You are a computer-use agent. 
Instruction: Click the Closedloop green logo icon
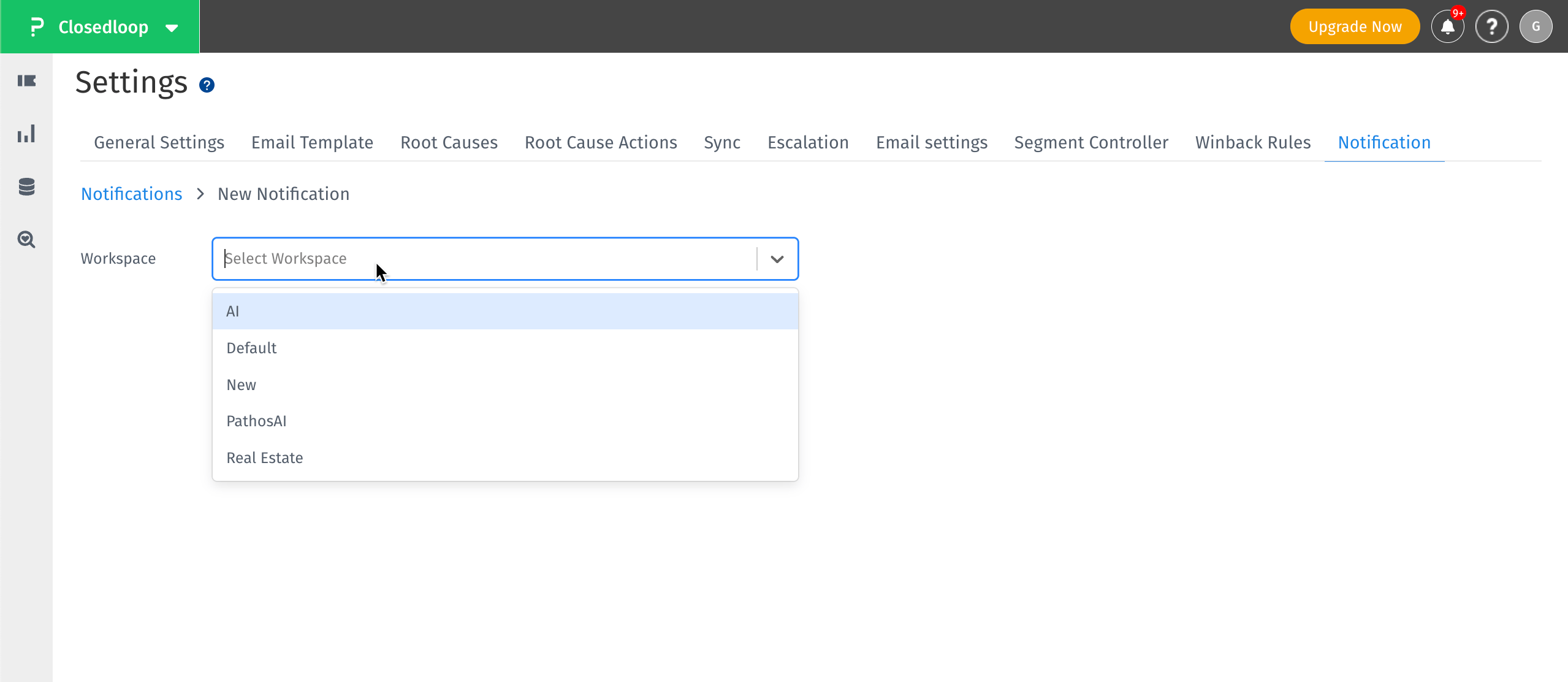pyautogui.click(x=35, y=26)
